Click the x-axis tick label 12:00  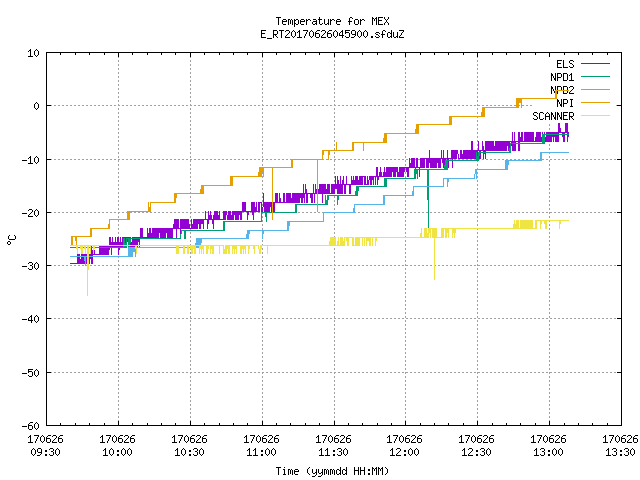pyautogui.click(x=404, y=452)
